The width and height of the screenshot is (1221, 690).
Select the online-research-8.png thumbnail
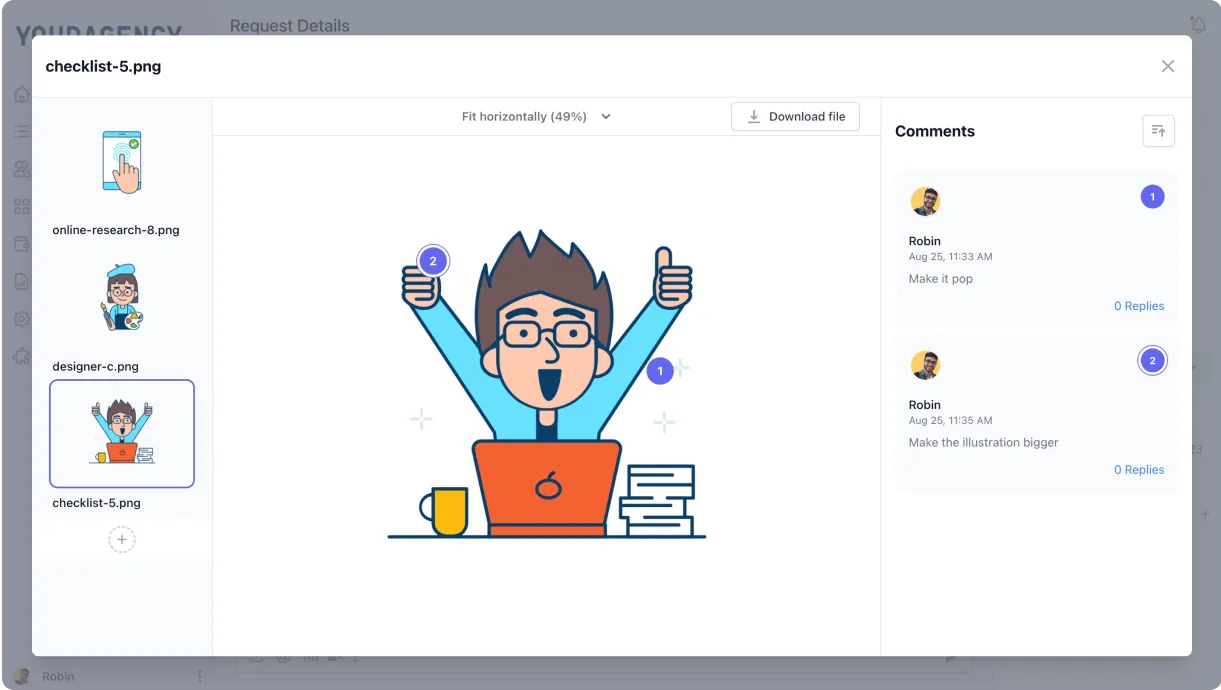[121, 160]
